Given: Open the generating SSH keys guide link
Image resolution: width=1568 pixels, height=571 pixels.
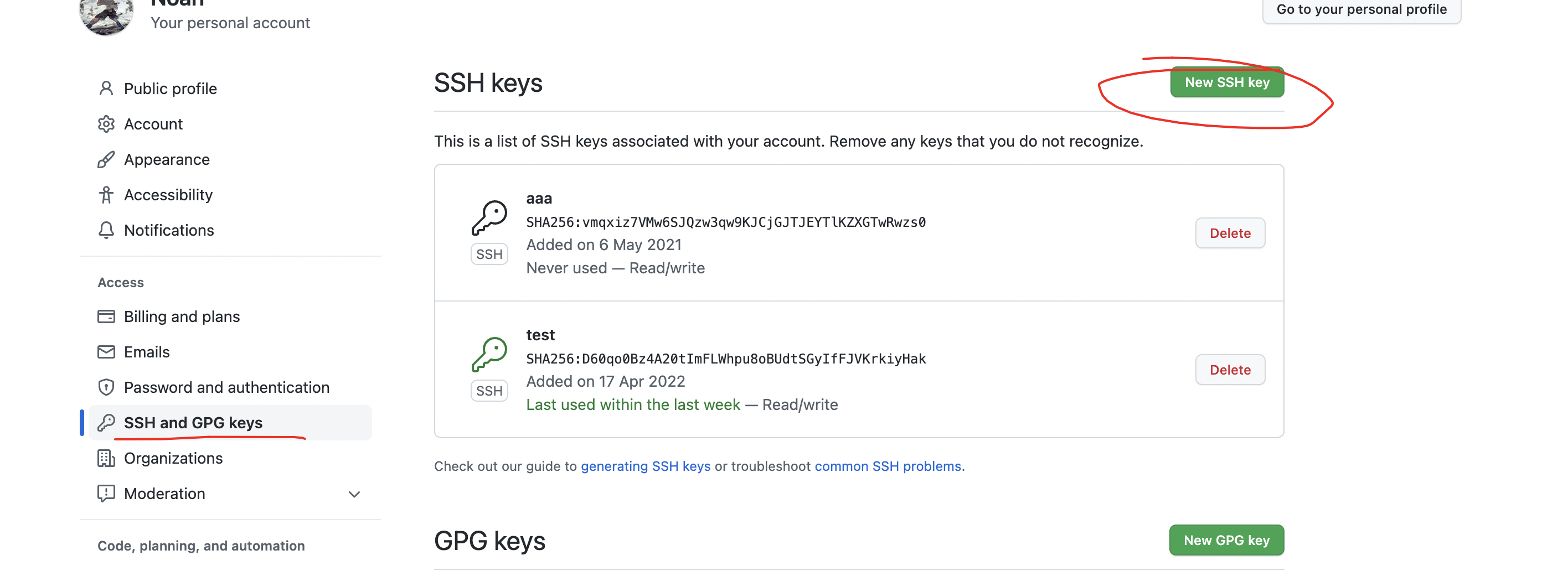Looking at the screenshot, I should tap(645, 466).
